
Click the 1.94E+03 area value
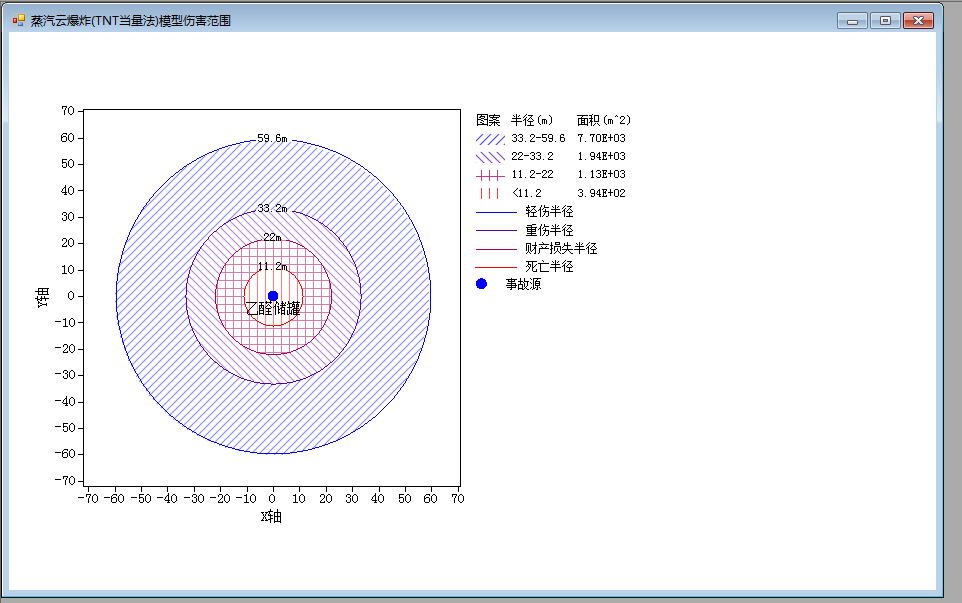(x=601, y=156)
